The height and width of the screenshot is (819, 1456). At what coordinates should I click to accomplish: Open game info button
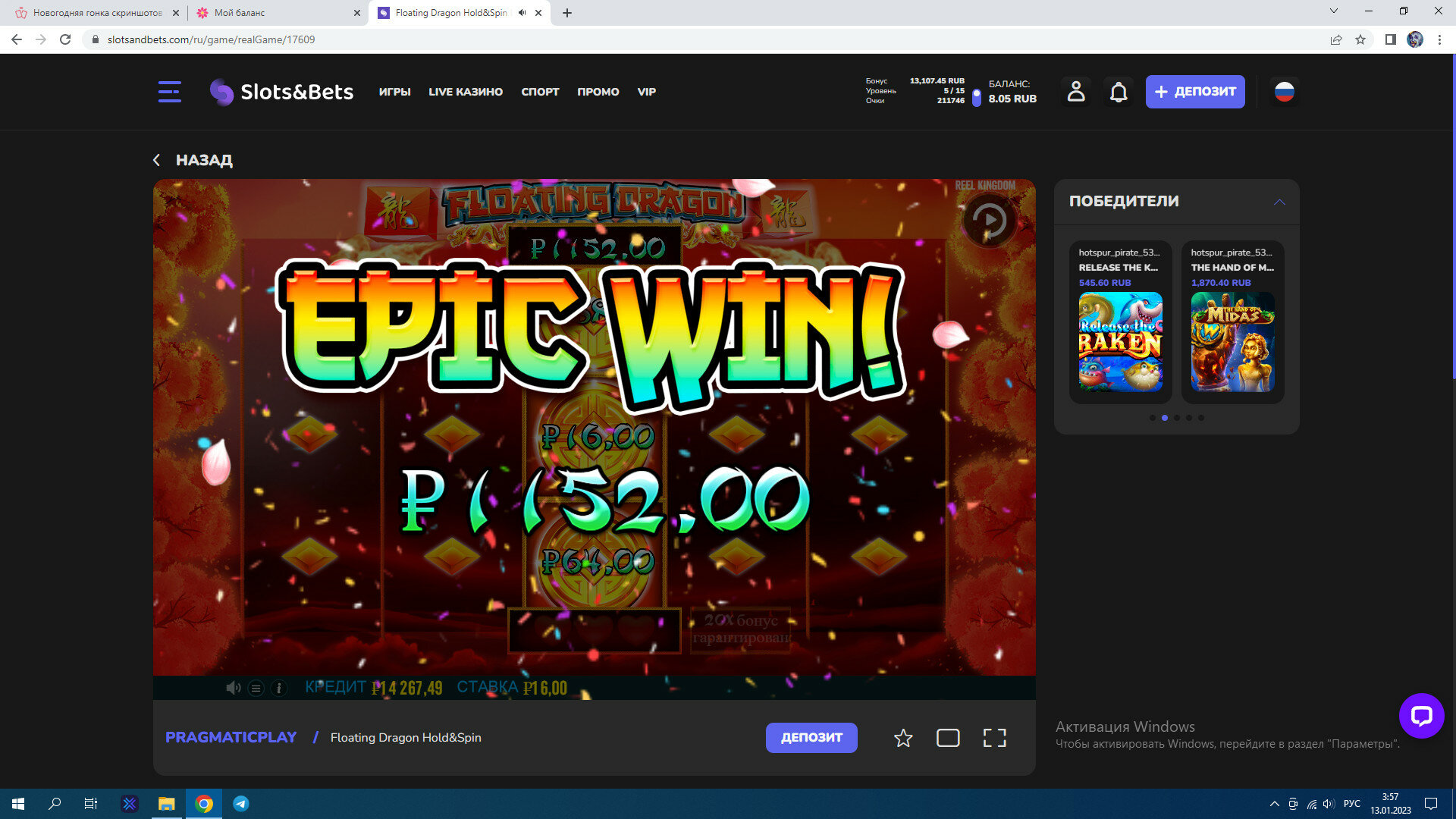[279, 688]
